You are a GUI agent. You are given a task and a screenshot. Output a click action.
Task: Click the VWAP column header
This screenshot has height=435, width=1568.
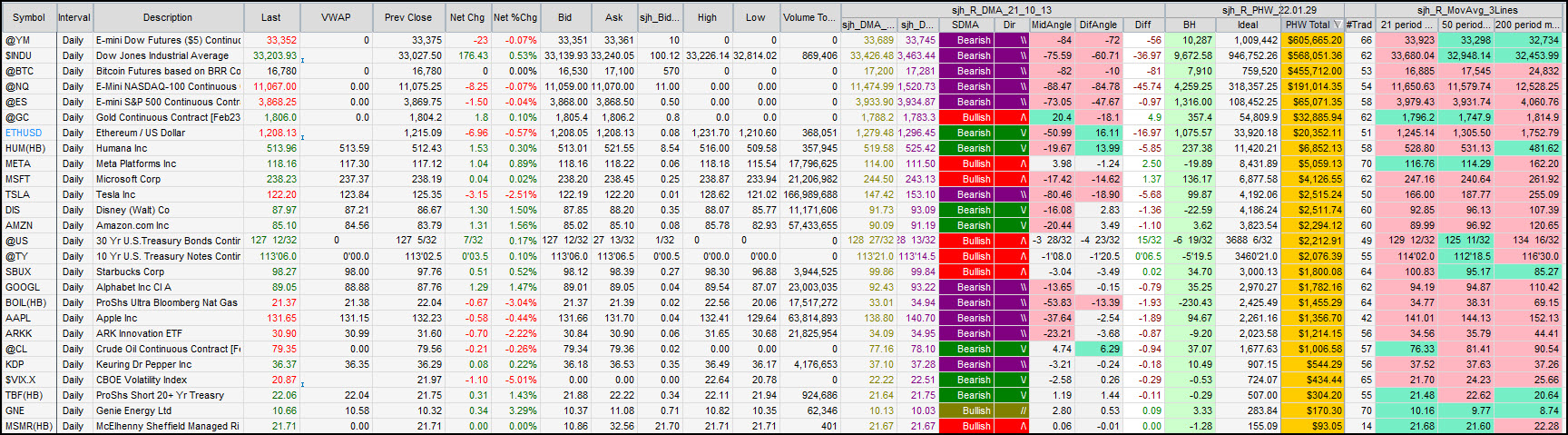pos(336,17)
